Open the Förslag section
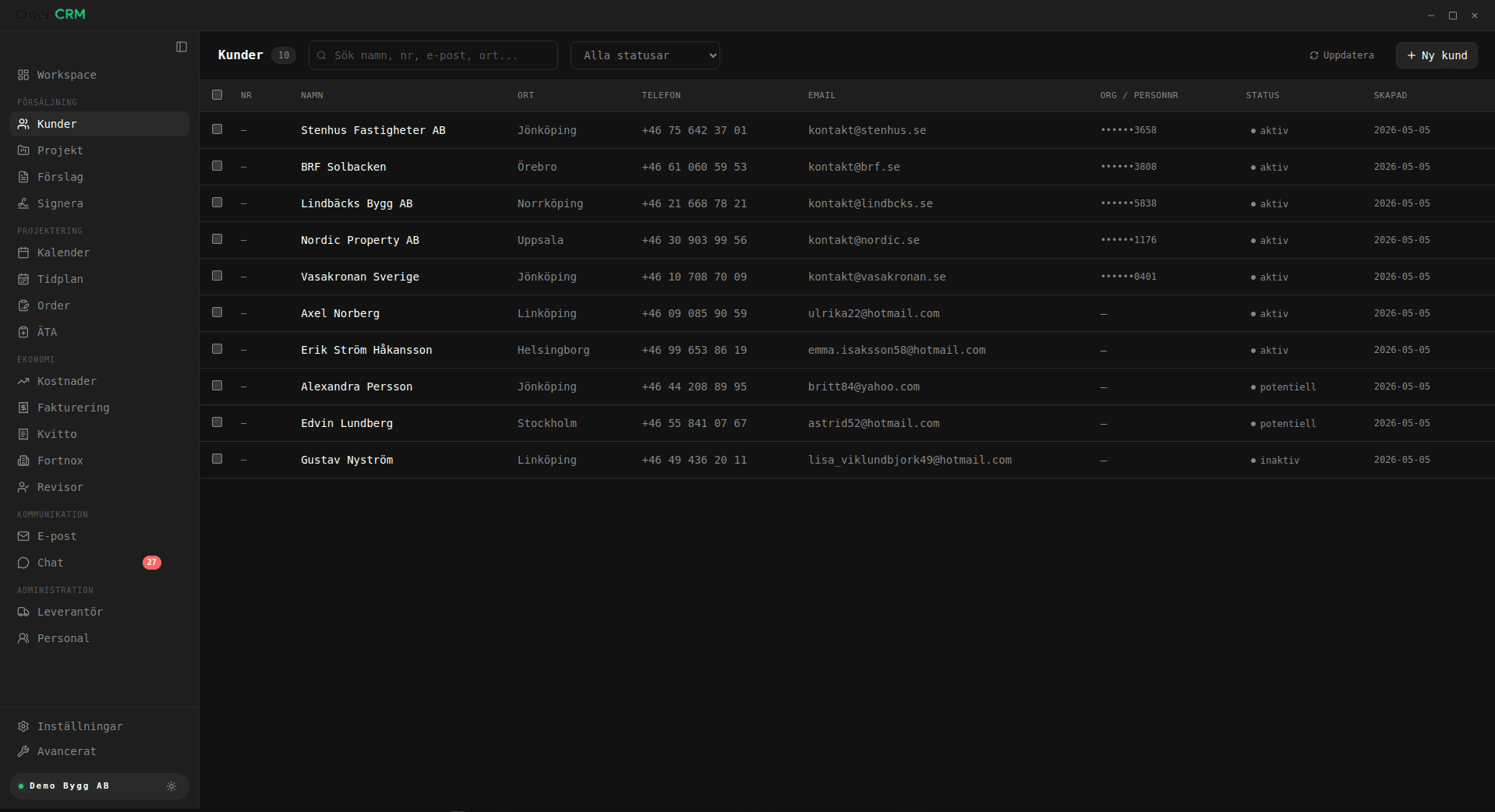The height and width of the screenshot is (812, 1495). [x=99, y=177]
